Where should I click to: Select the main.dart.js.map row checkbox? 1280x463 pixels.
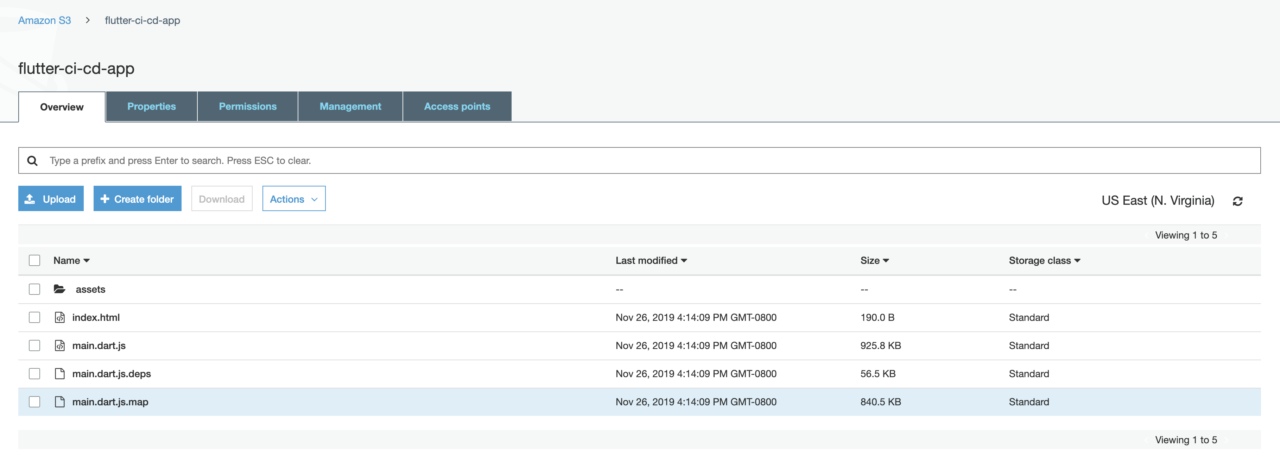tap(34, 402)
